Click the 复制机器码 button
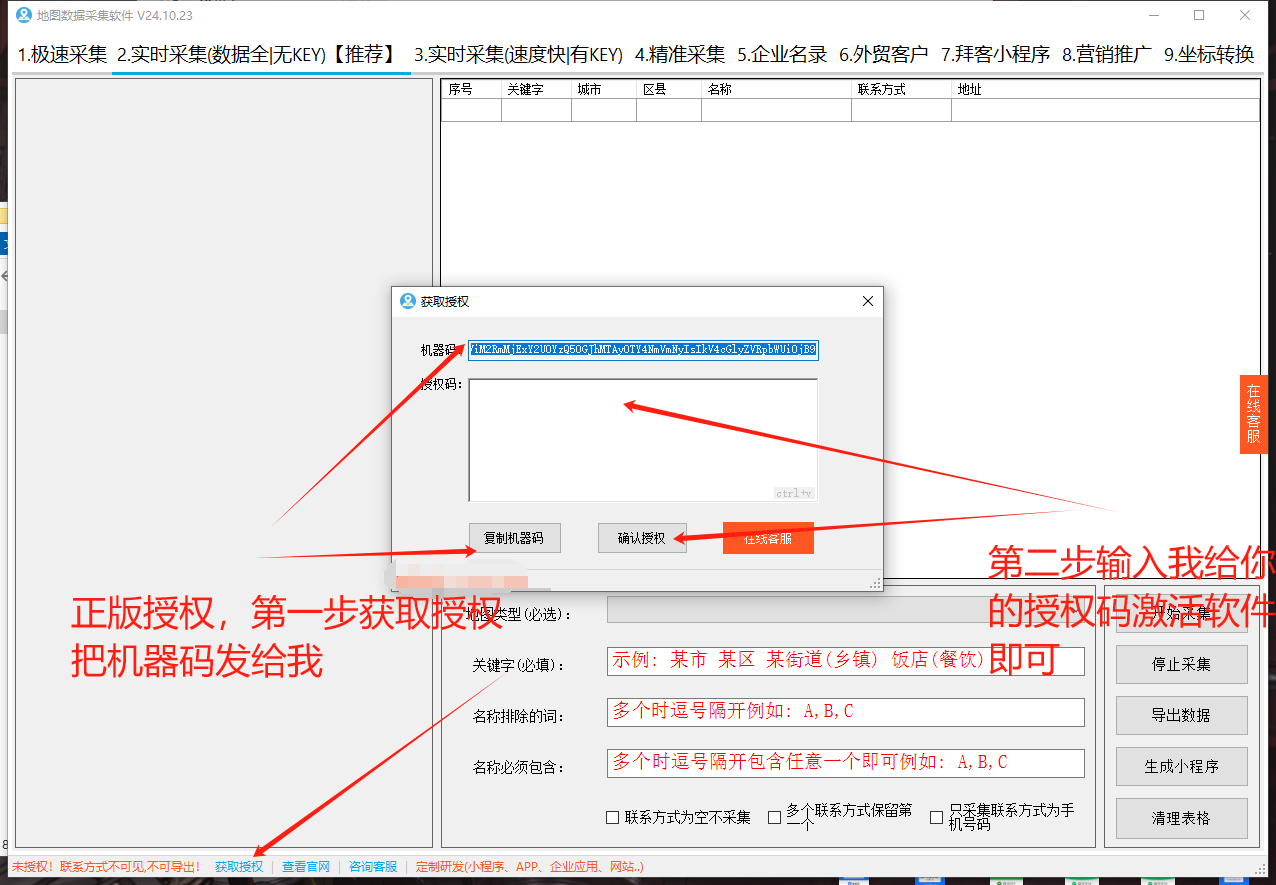1276x885 pixels. (514, 538)
